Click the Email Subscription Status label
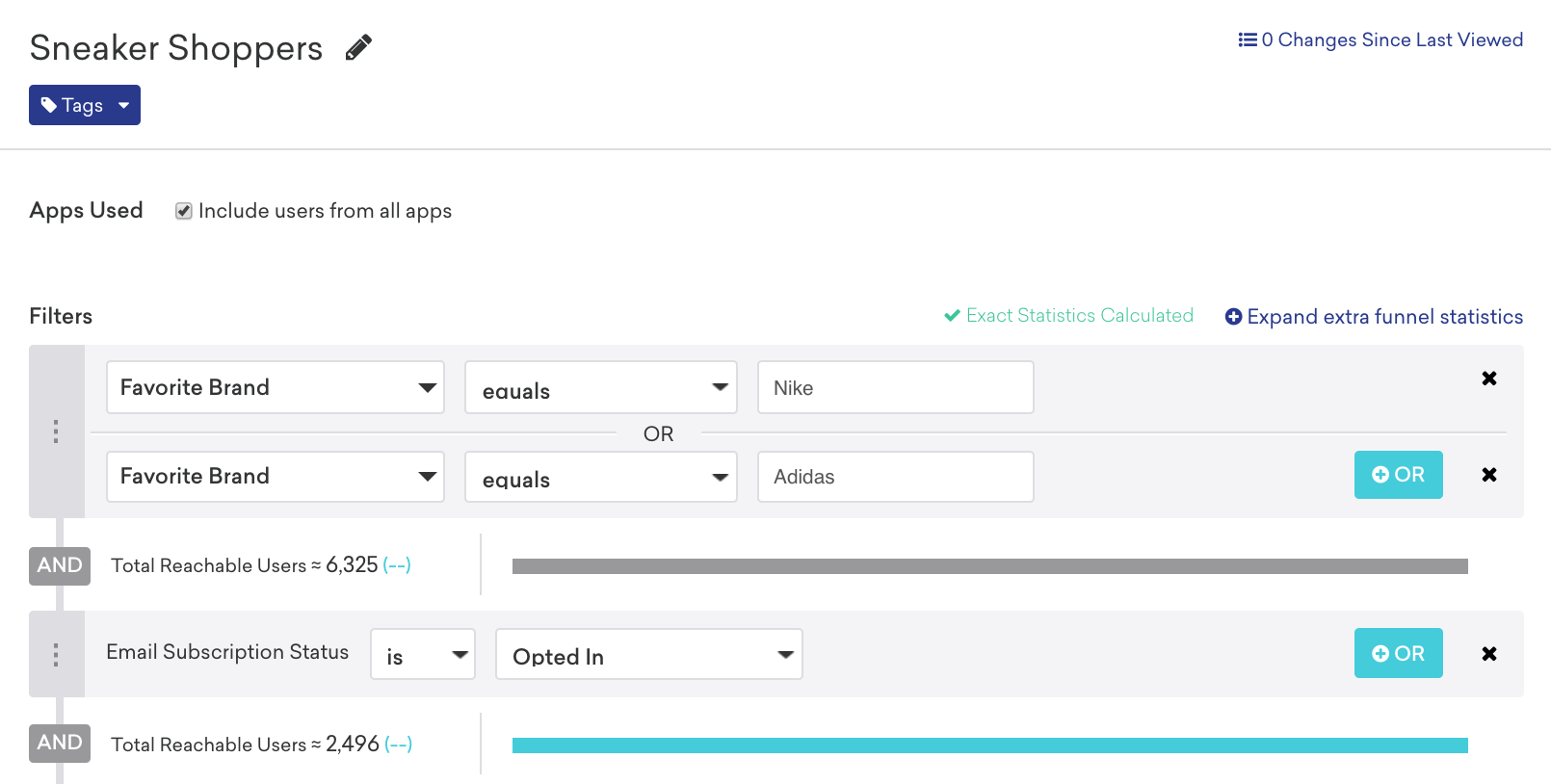The height and width of the screenshot is (784, 1551). (227, 652)
